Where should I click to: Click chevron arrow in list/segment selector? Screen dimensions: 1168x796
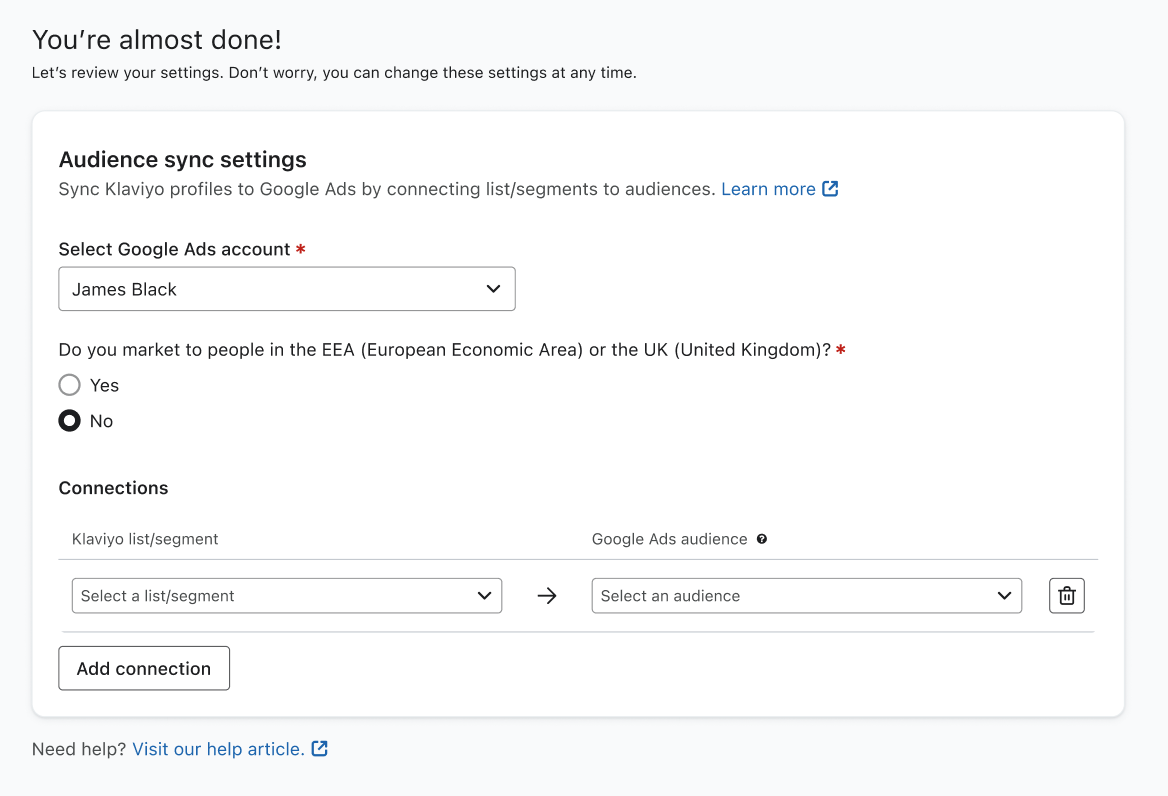[x=485, y=596]
